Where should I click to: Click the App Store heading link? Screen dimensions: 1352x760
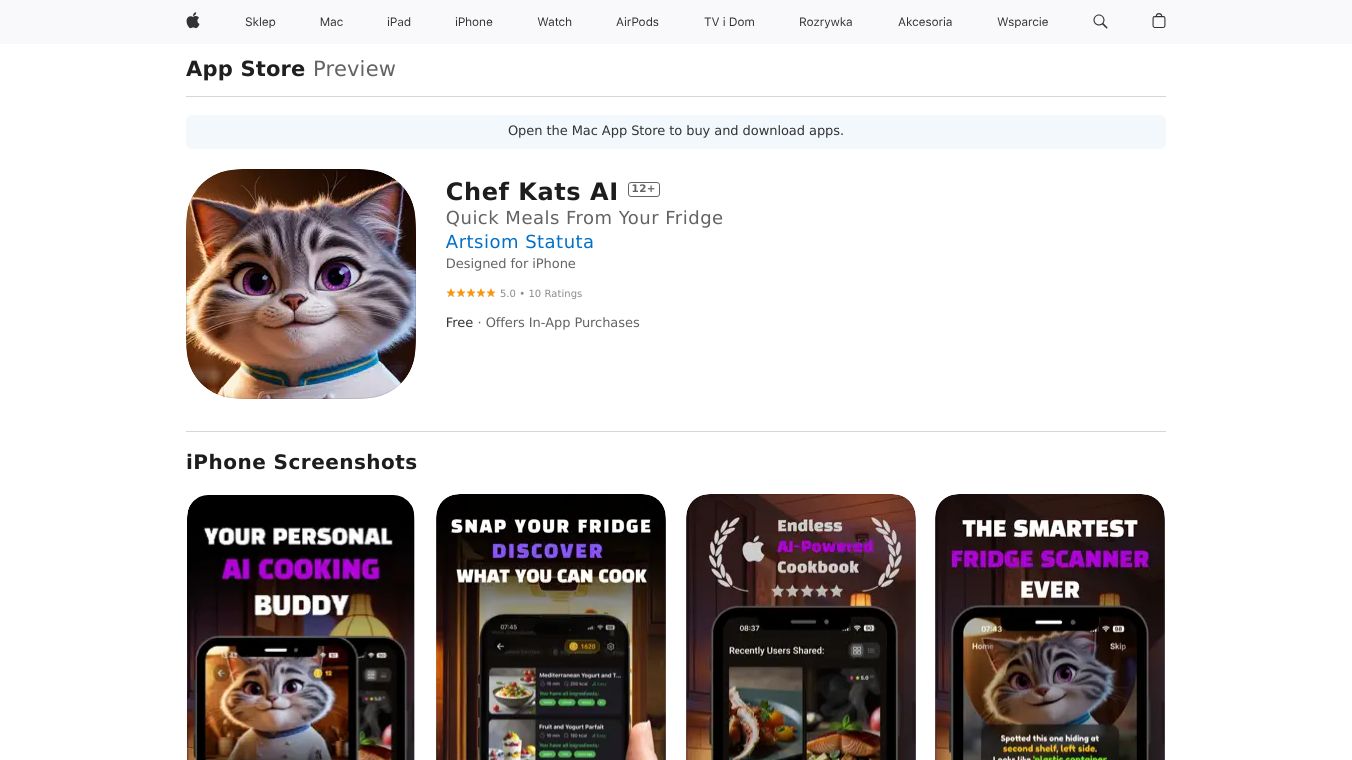pos(245,69)
